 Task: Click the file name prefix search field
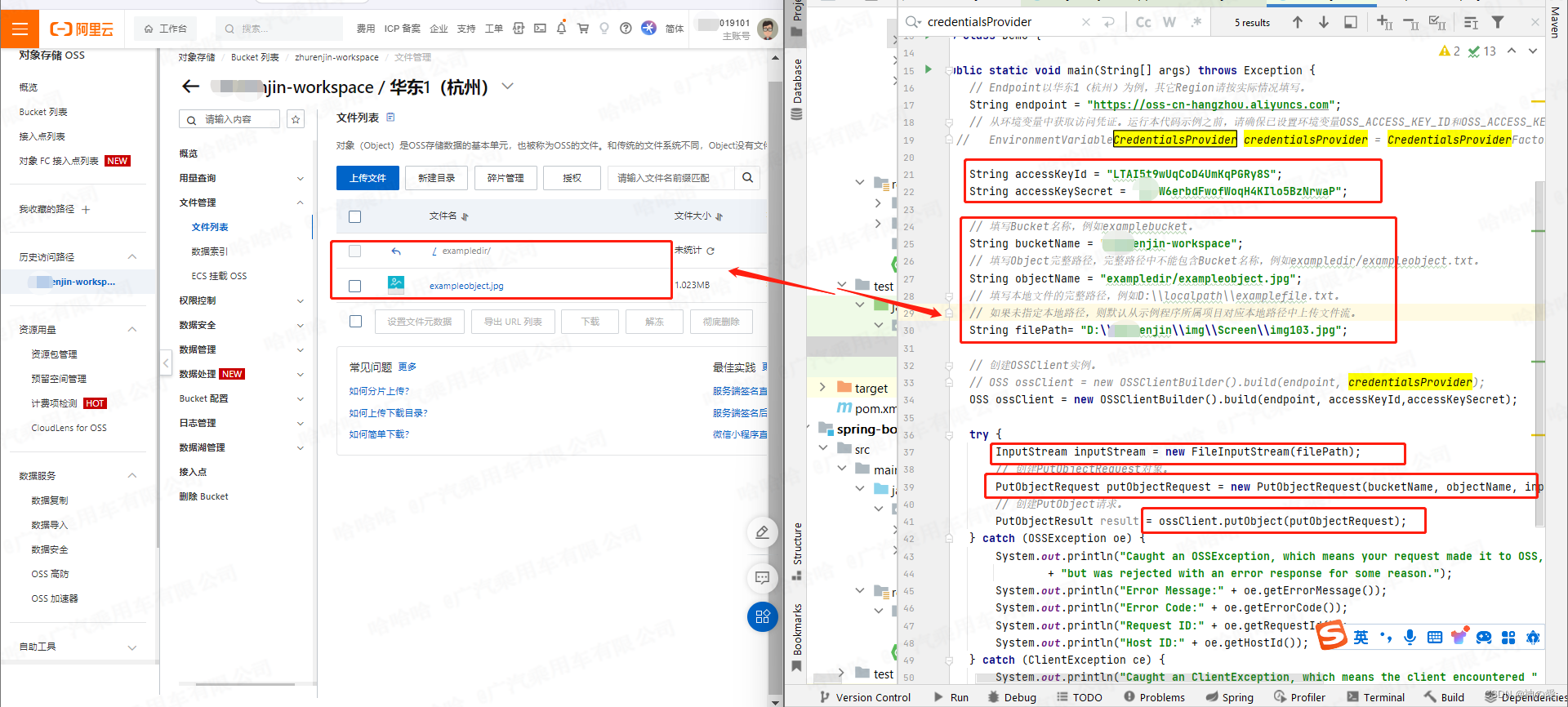[671, 177]
